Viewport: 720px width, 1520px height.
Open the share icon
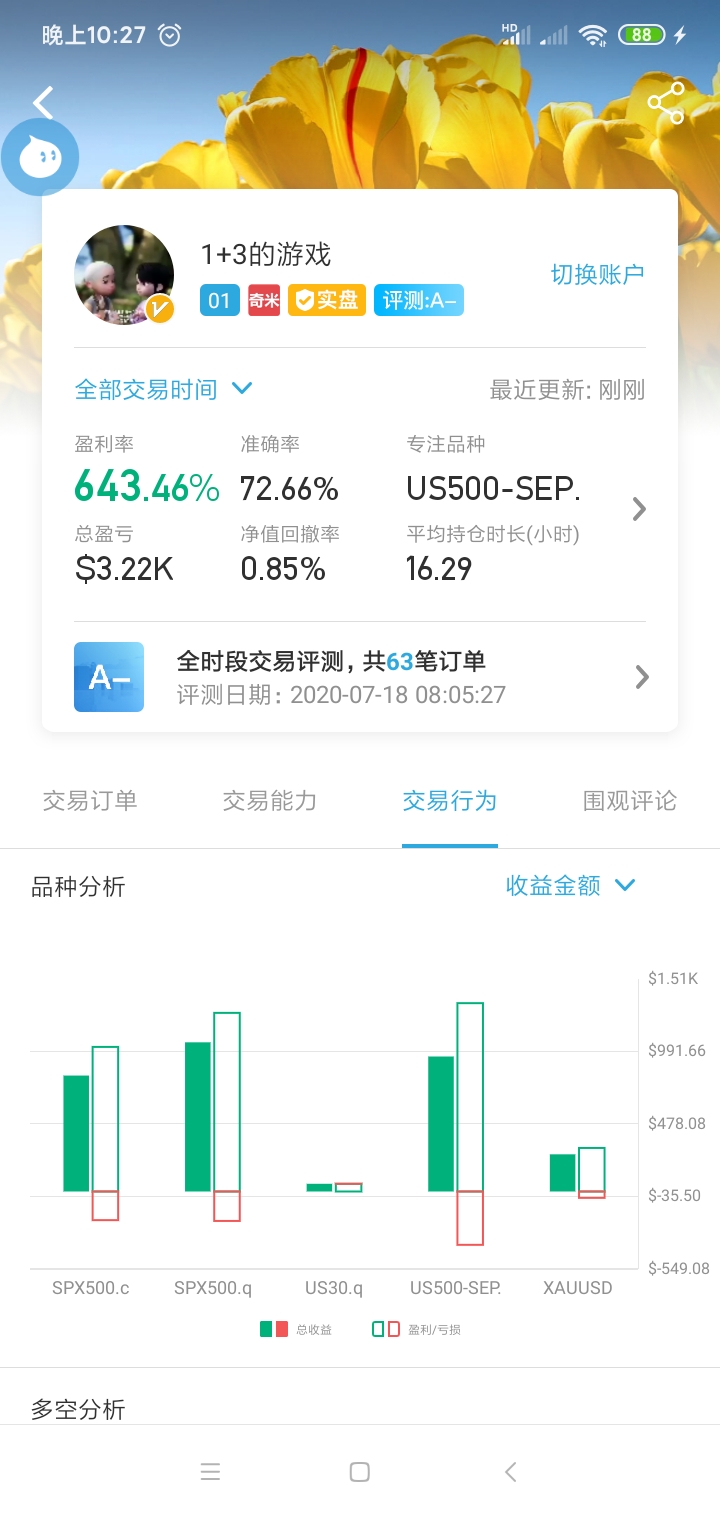coord(666,103)
